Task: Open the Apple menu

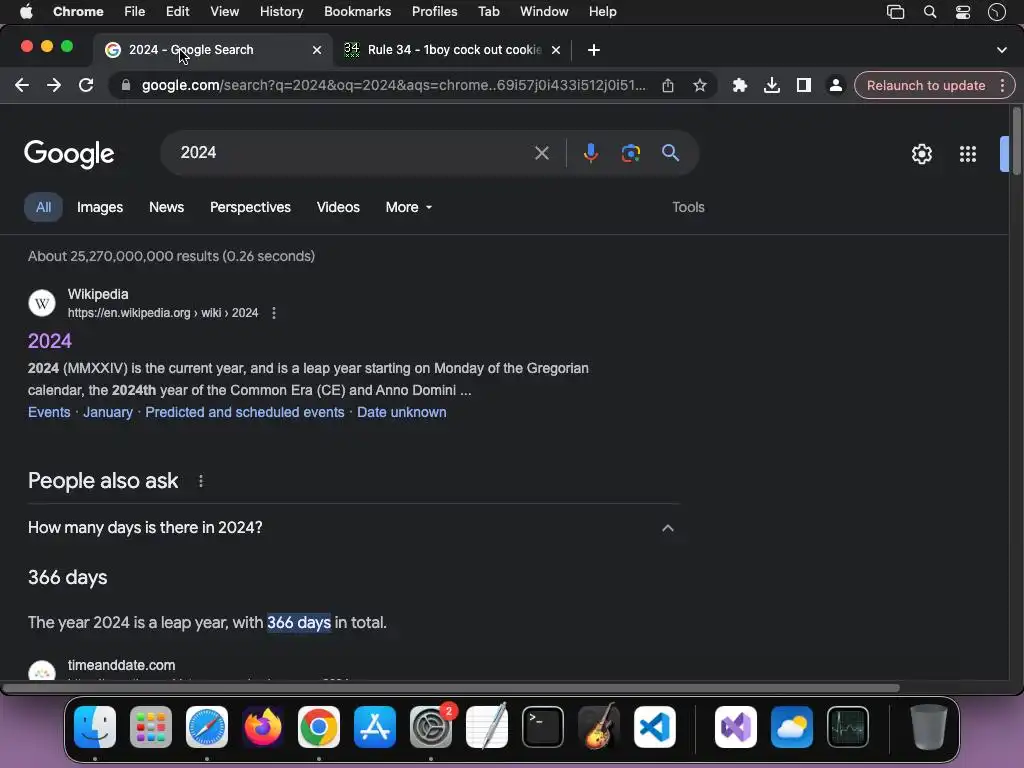Action: (x=26, y=12)
